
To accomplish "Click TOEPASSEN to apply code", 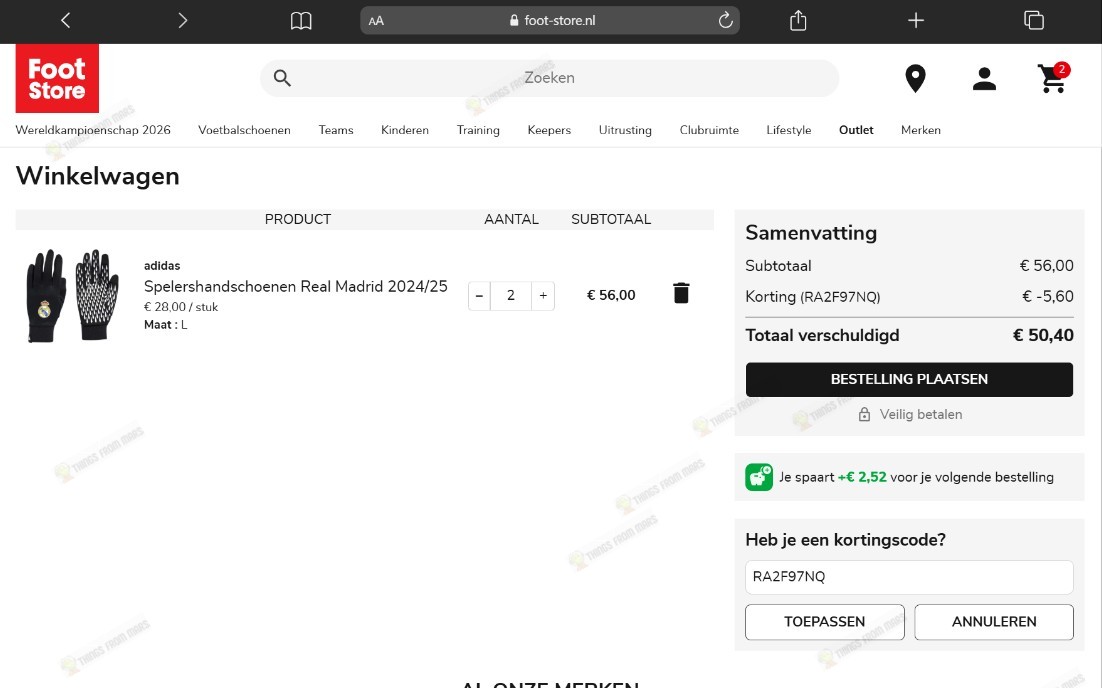I will [824, 622].
